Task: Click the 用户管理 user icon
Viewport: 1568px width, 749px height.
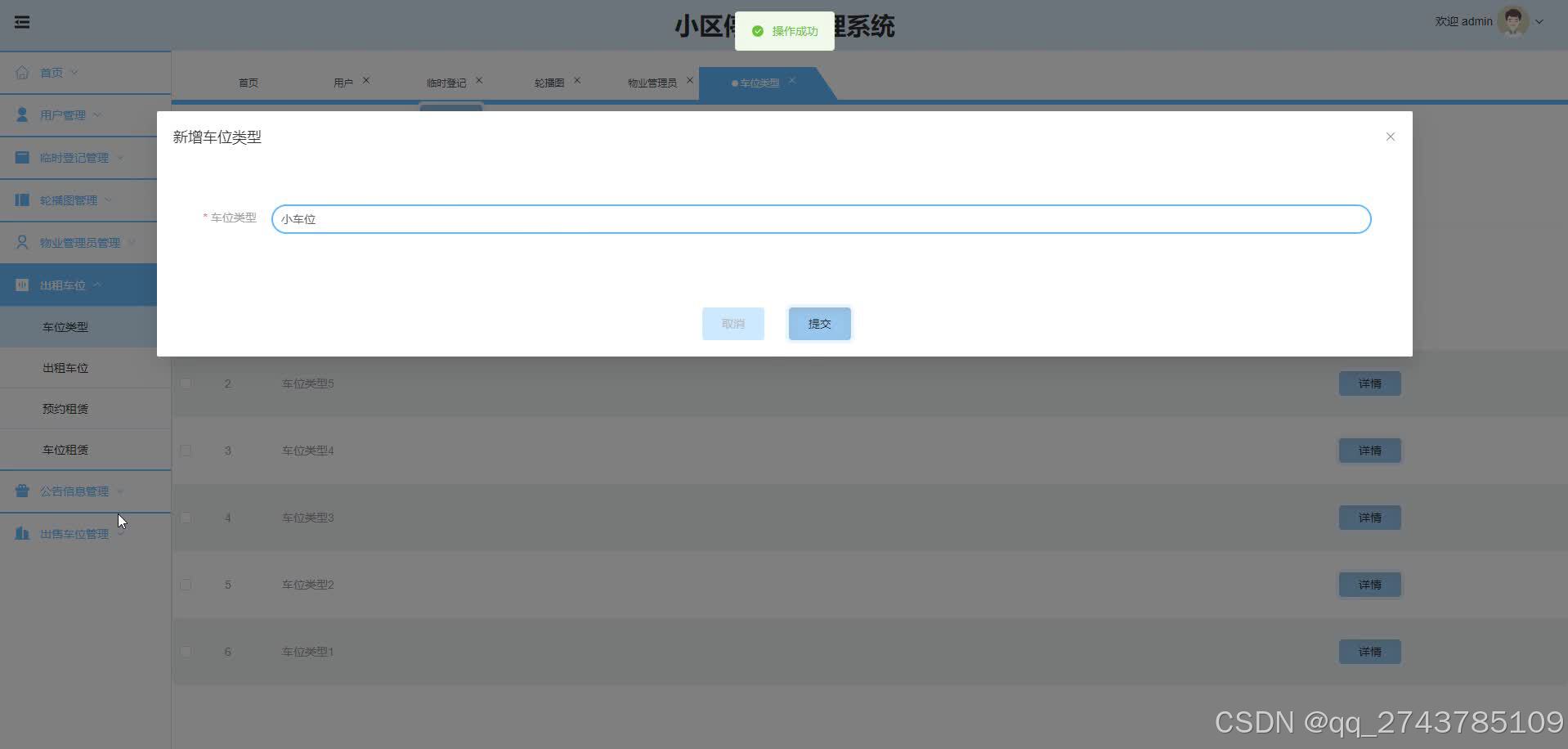Action: [22, 114]
